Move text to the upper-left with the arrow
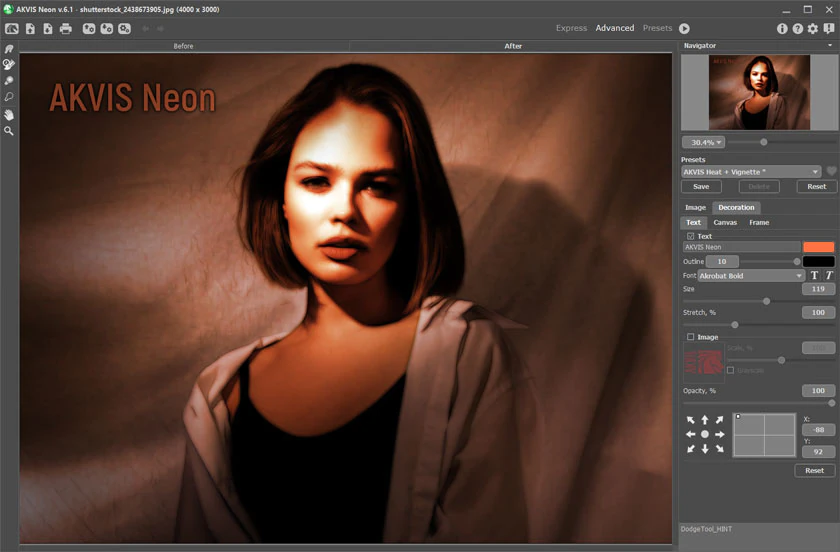 691,420
